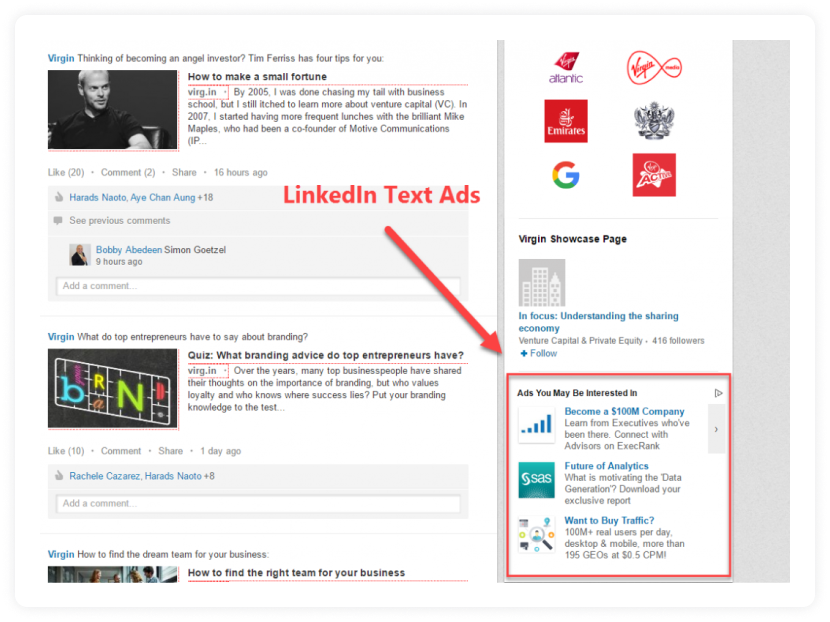Open the branding advice quiz article title
Image resolution: width=830 pixels, height=622 pixels.
(x=326, y=355)
